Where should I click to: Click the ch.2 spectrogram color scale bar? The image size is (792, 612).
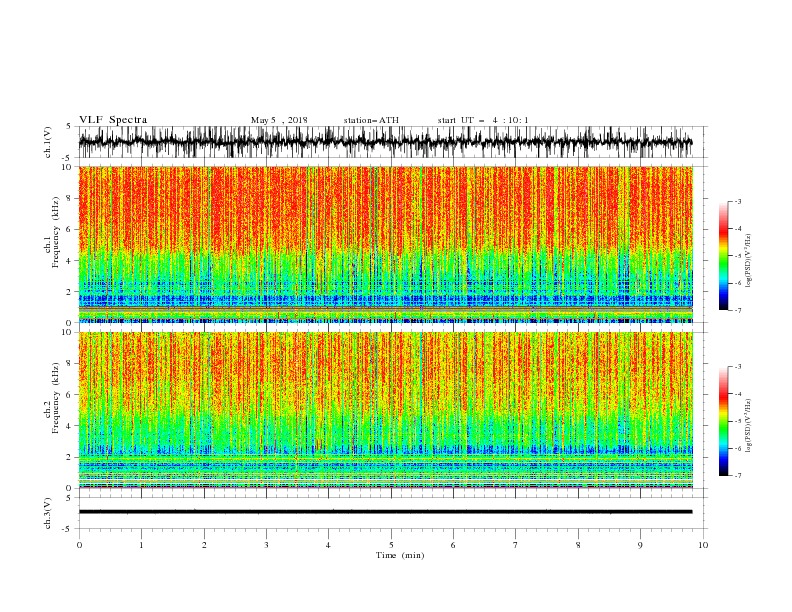coord(723,421)
